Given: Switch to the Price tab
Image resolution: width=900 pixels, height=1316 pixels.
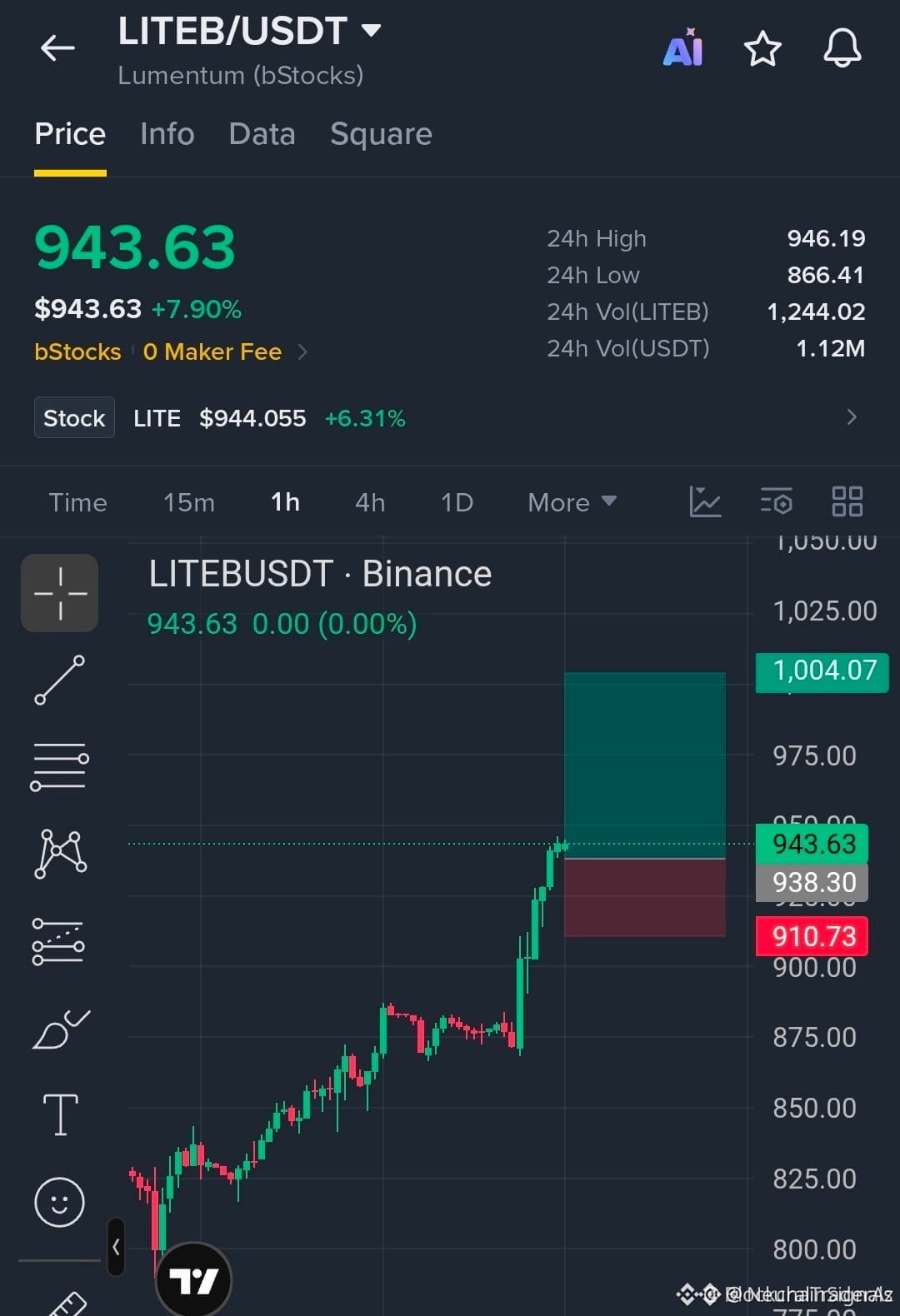Looking at the screenshot, I should pos(70,134).
